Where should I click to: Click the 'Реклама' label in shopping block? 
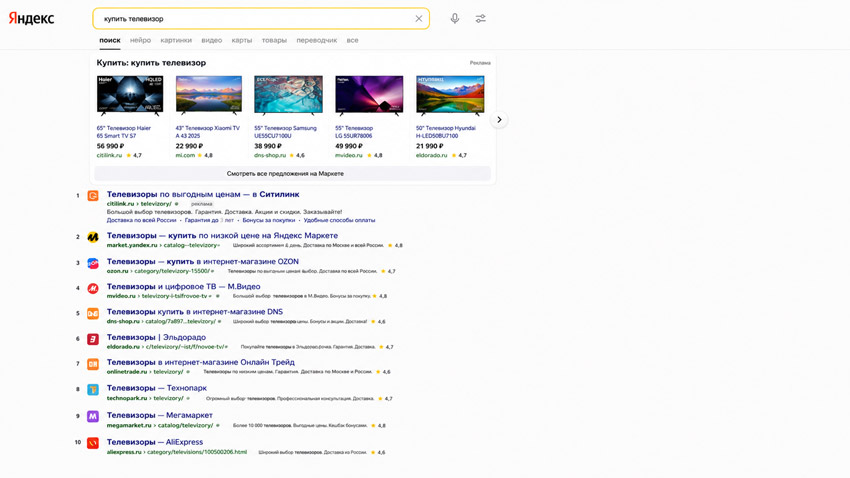[x=480, y=63]
